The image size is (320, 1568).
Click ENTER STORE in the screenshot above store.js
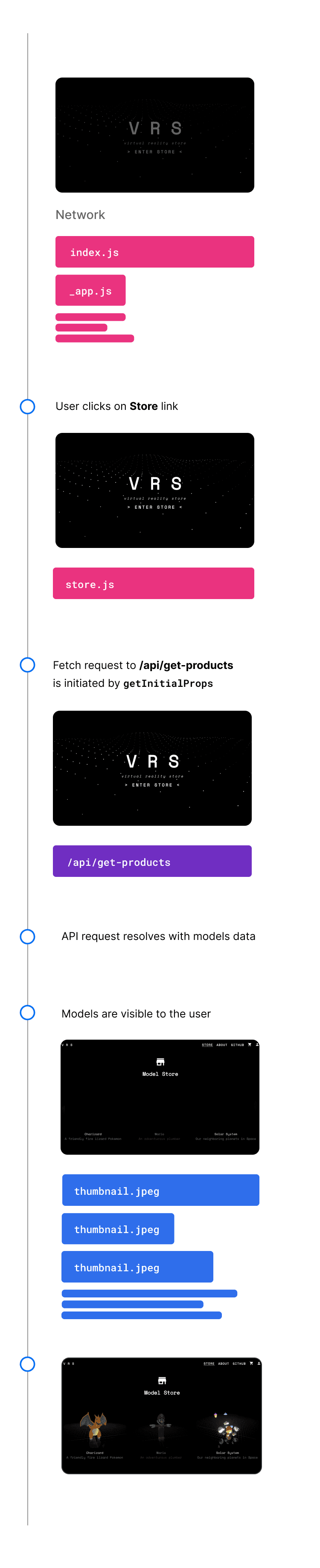point(155,507)
